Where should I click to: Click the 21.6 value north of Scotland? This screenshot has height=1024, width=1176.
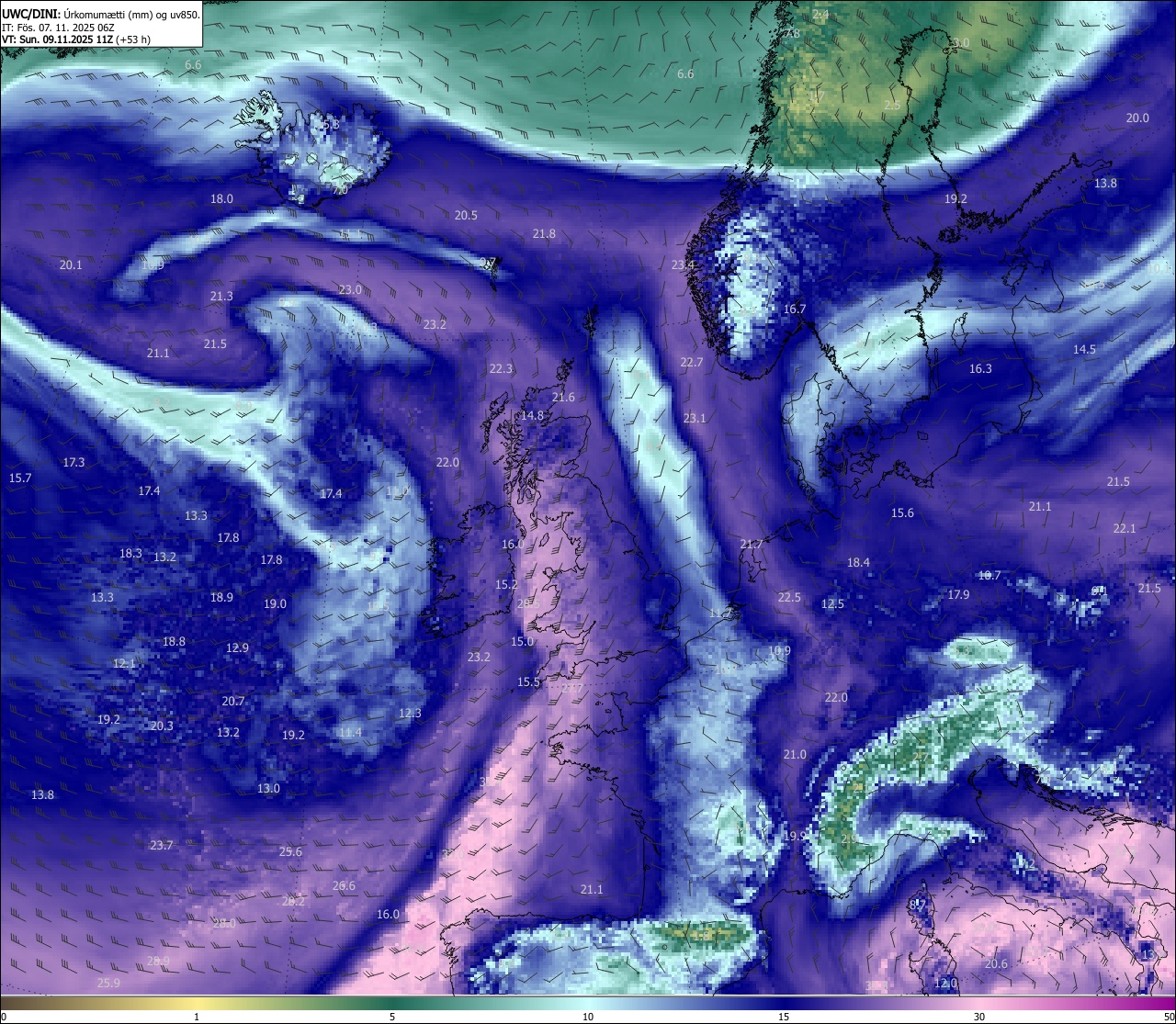pyautogui.click(x=563, y=397)
